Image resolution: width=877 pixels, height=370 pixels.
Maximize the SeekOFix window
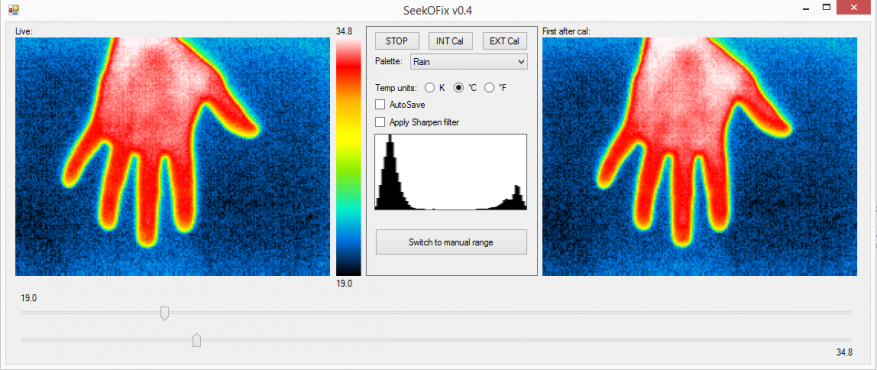[826, 7]
